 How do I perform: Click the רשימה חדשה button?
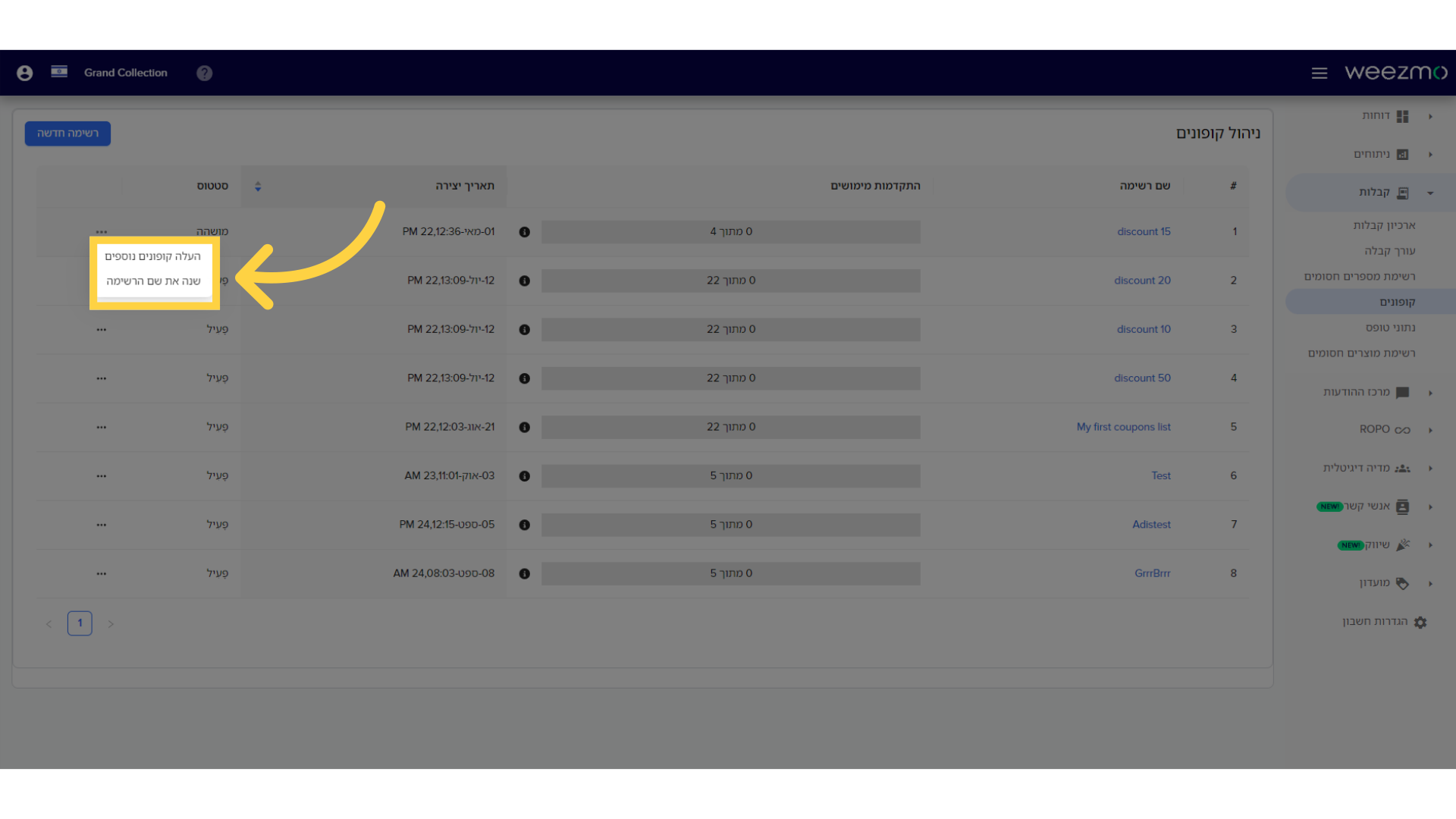coord(67,132)
